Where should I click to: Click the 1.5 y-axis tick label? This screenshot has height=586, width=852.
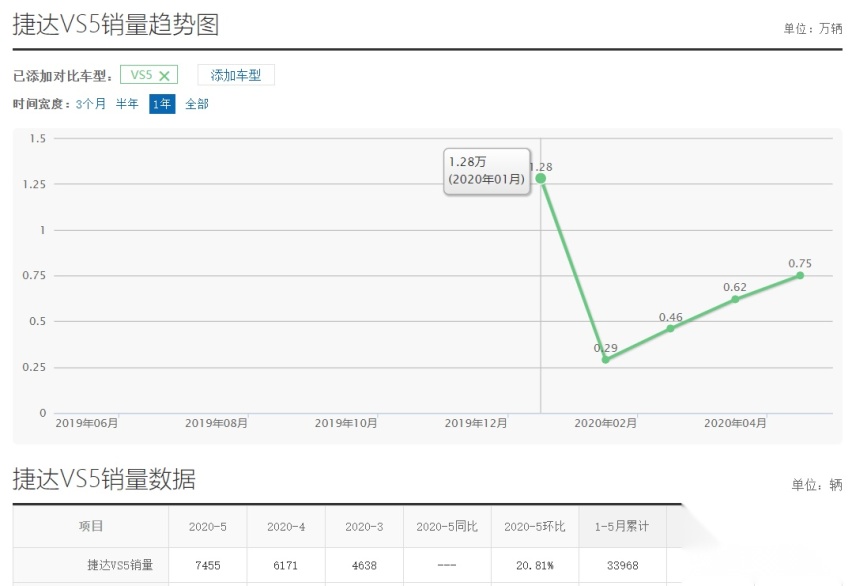click(37, 139)
